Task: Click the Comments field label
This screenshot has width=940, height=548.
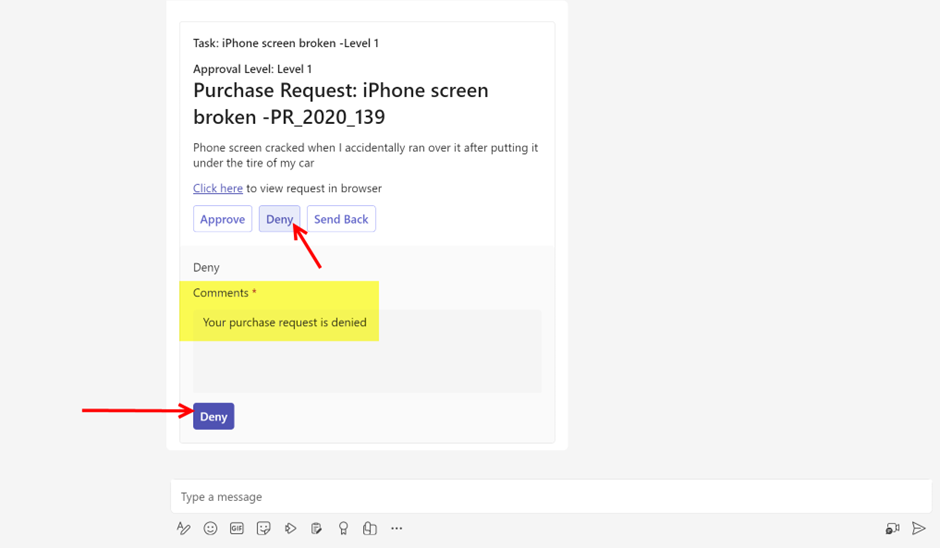Action: 221,293
